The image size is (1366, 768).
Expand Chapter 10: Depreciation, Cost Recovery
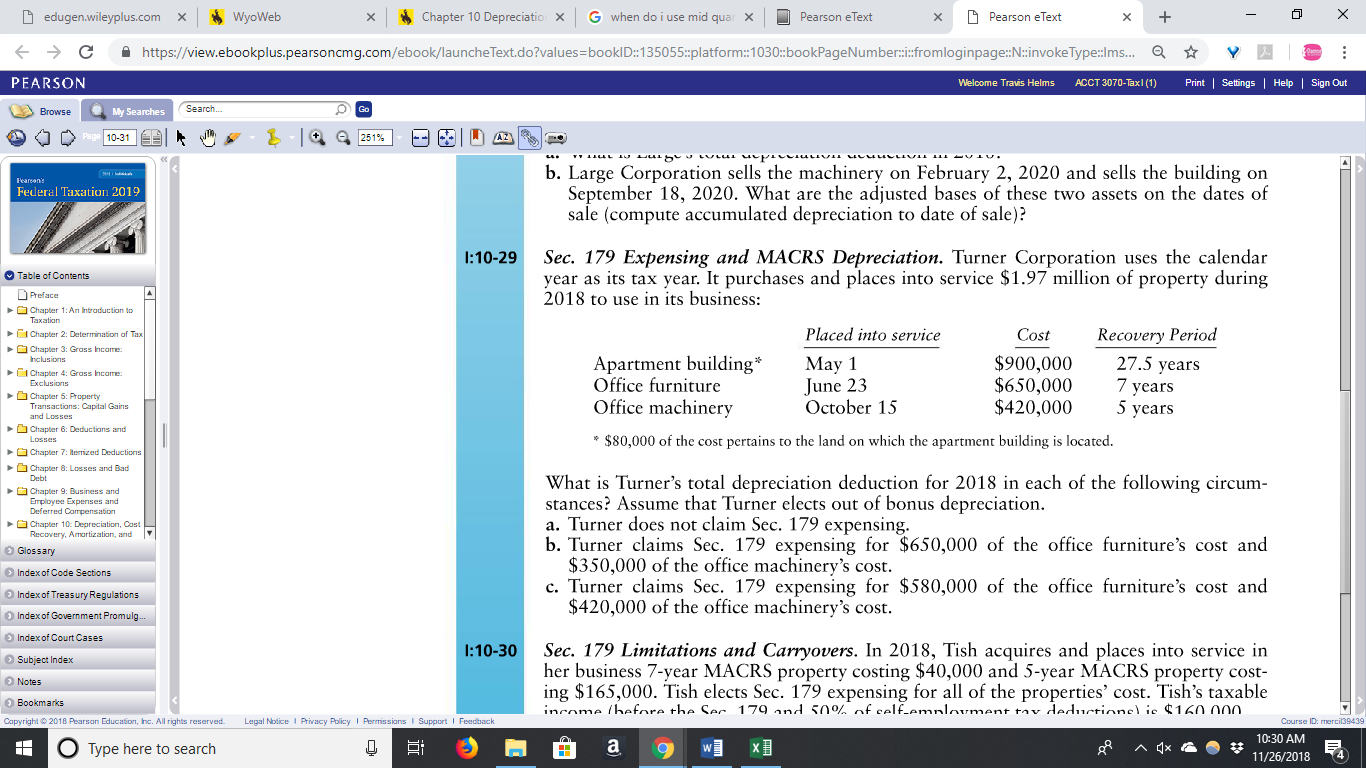(x=9, y=524)
